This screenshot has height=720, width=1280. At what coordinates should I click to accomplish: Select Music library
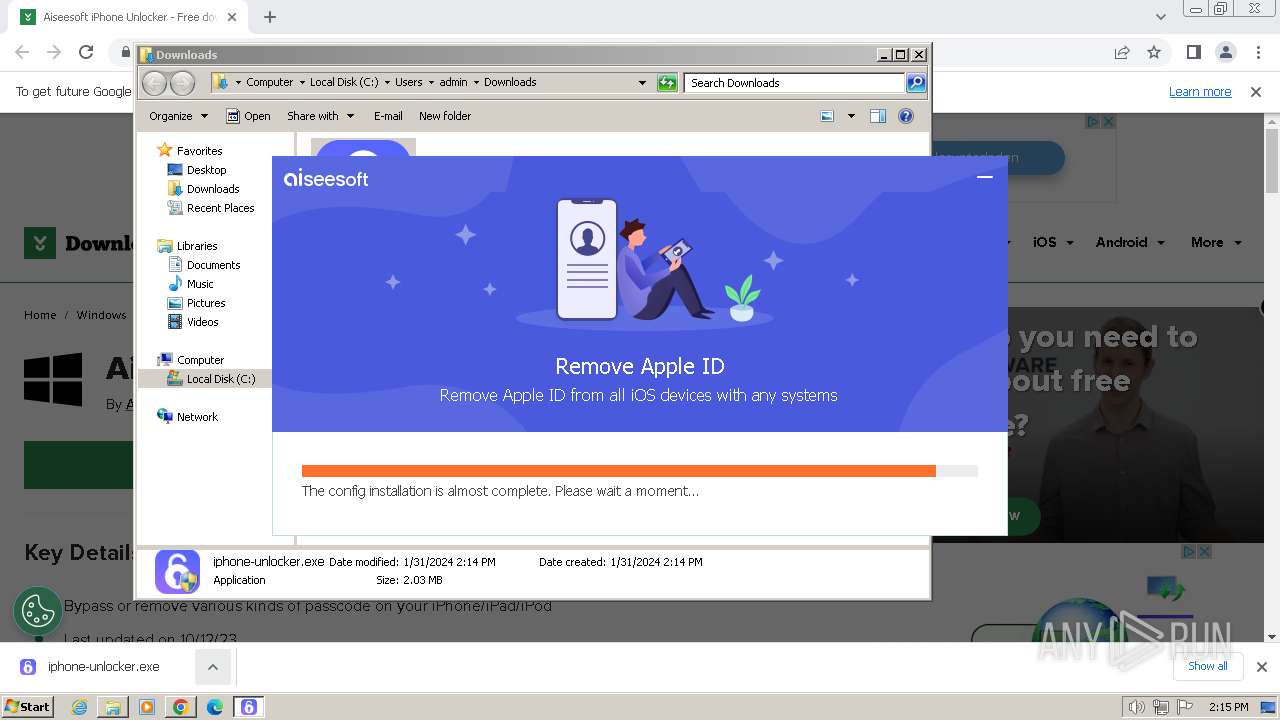(x=200, y=284)
